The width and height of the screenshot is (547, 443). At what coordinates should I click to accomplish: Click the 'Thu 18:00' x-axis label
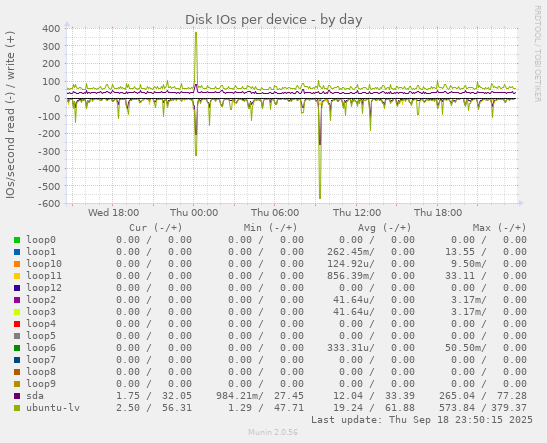tap(438, 212)
